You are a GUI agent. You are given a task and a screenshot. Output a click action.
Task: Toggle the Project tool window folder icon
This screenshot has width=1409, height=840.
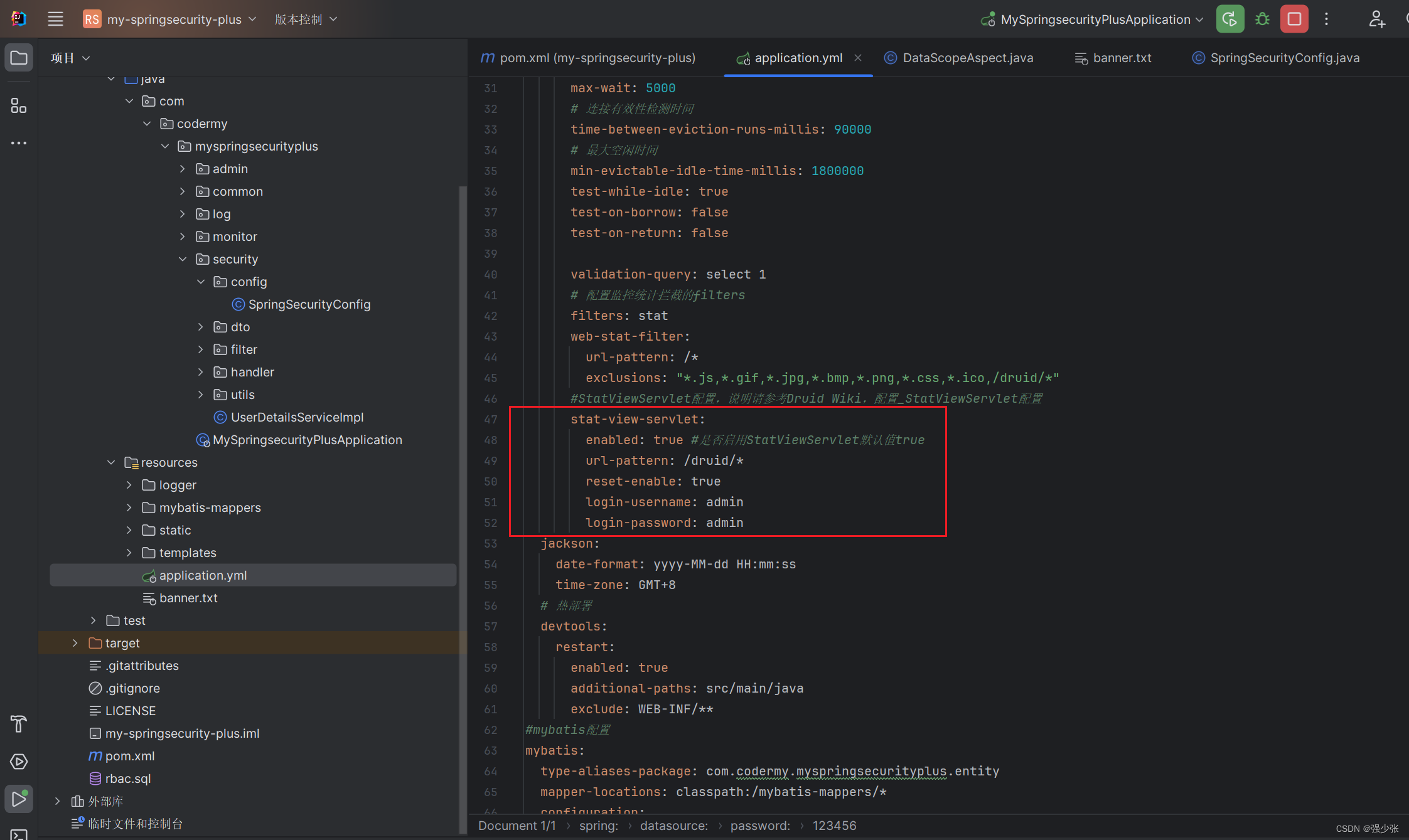pyautogui.click(x=19, y=58)
